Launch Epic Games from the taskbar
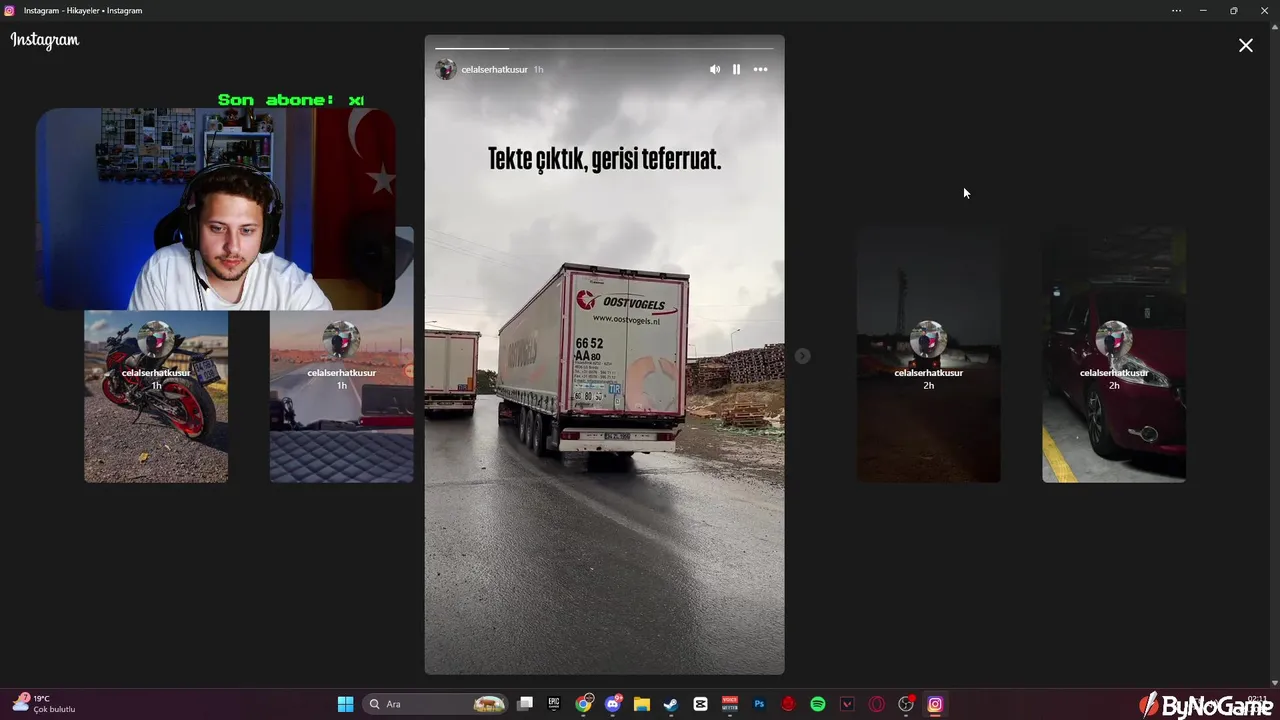Image resolution: width=1280 pixels, height=720 pixels. pos(554,704)
